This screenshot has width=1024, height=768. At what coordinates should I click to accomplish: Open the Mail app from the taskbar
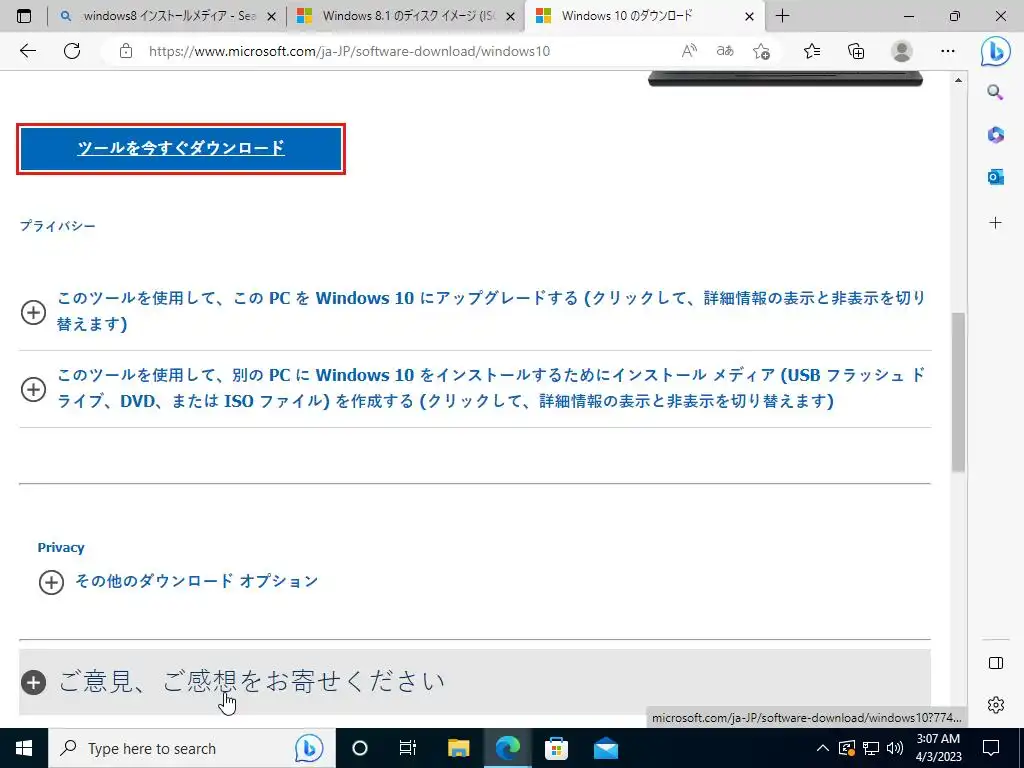pos(605,748)
